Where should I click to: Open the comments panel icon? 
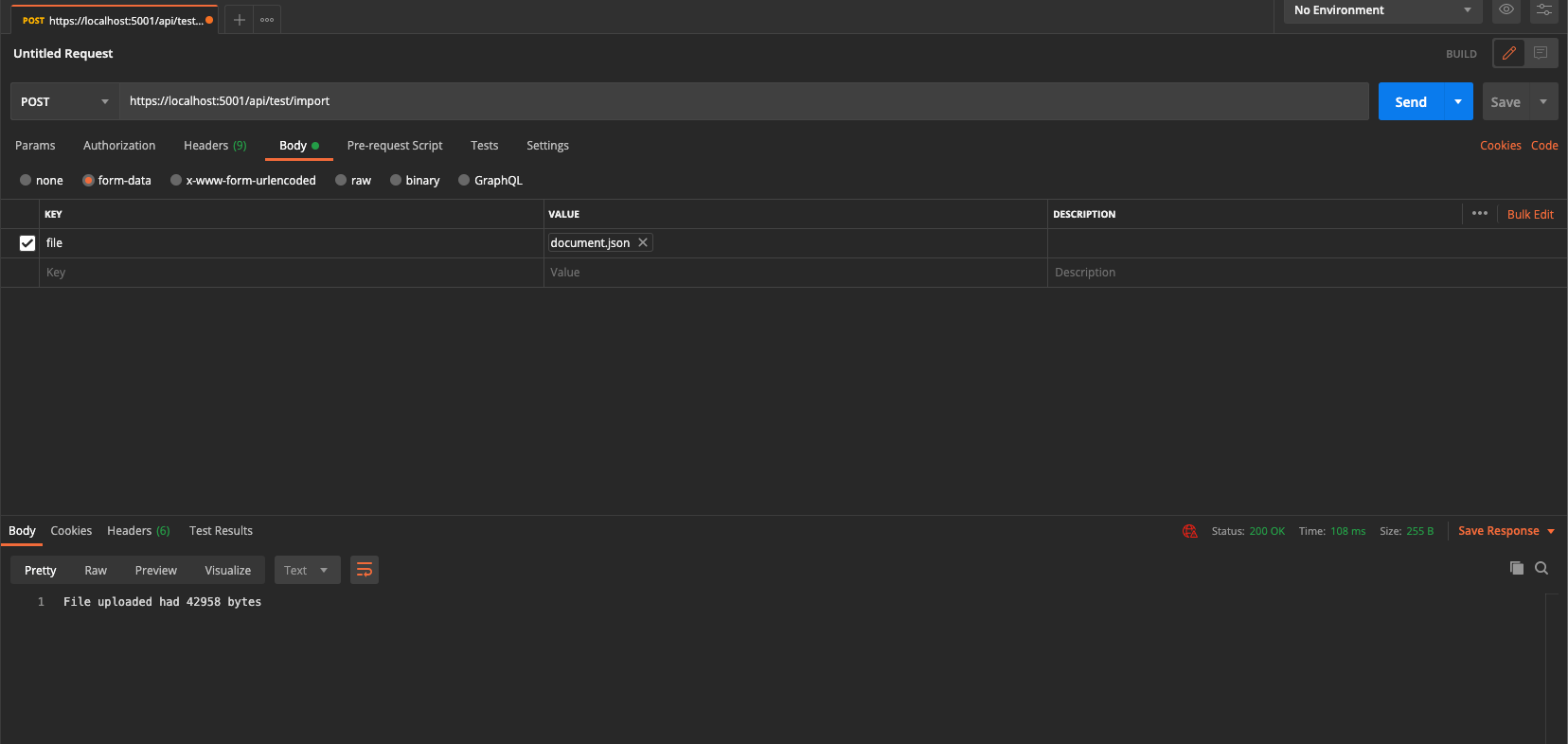click(x=1541, y=53)
